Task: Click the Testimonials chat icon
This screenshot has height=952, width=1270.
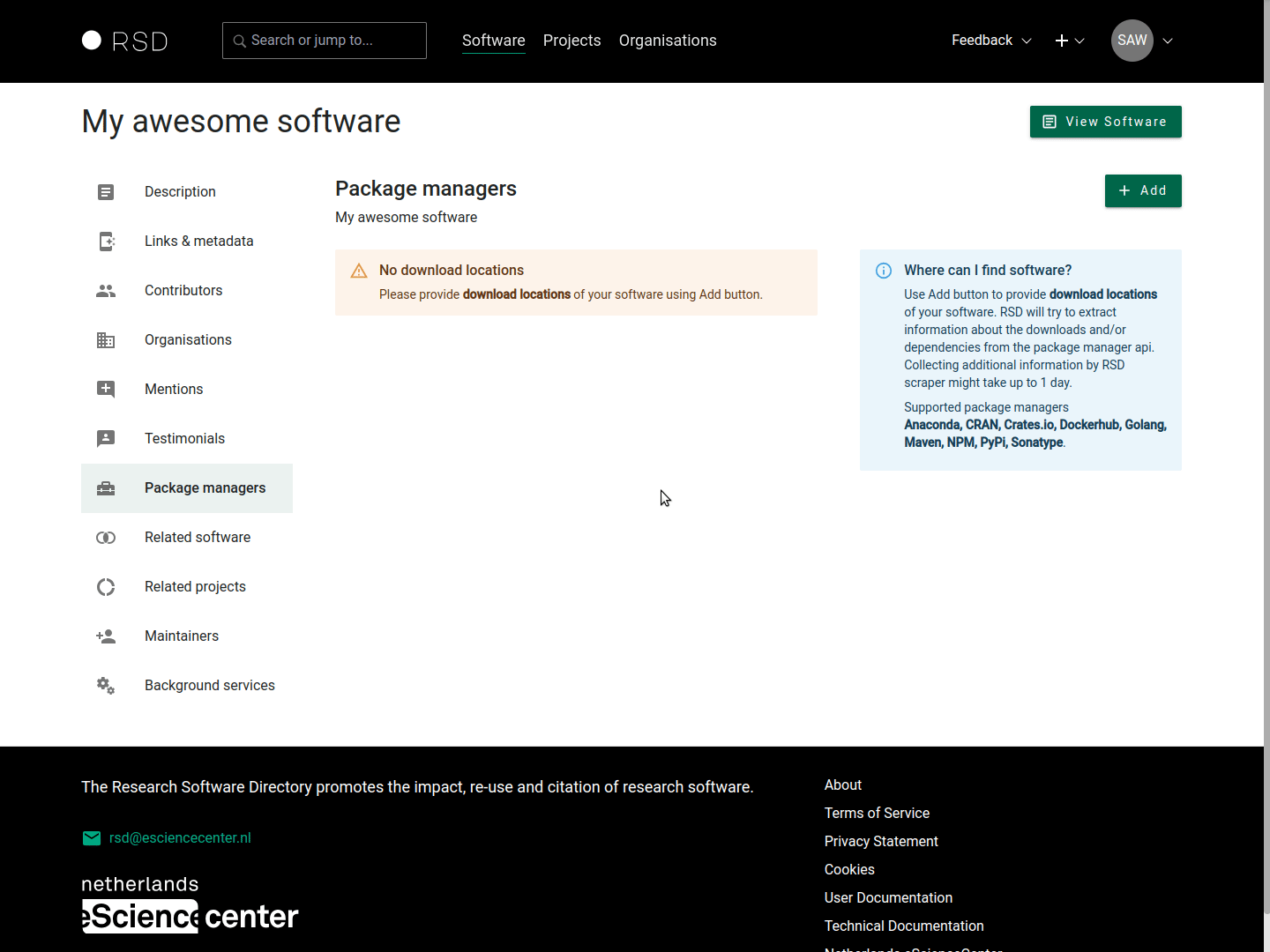Action: (106, 439)
